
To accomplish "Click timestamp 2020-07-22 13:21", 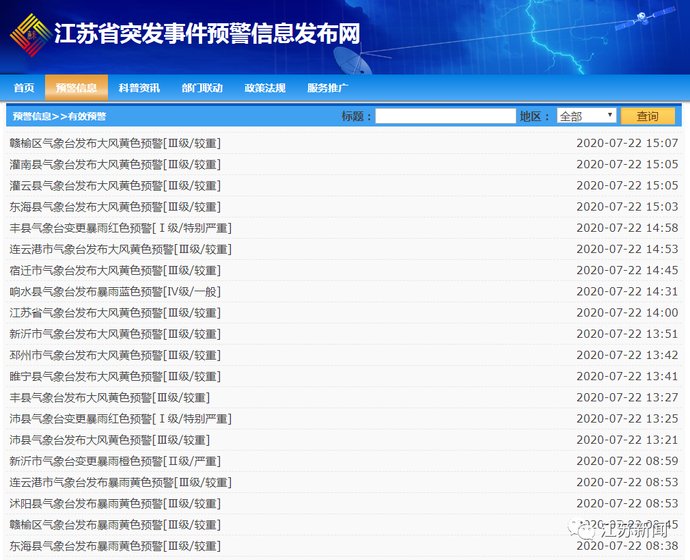I will point(627,439).
